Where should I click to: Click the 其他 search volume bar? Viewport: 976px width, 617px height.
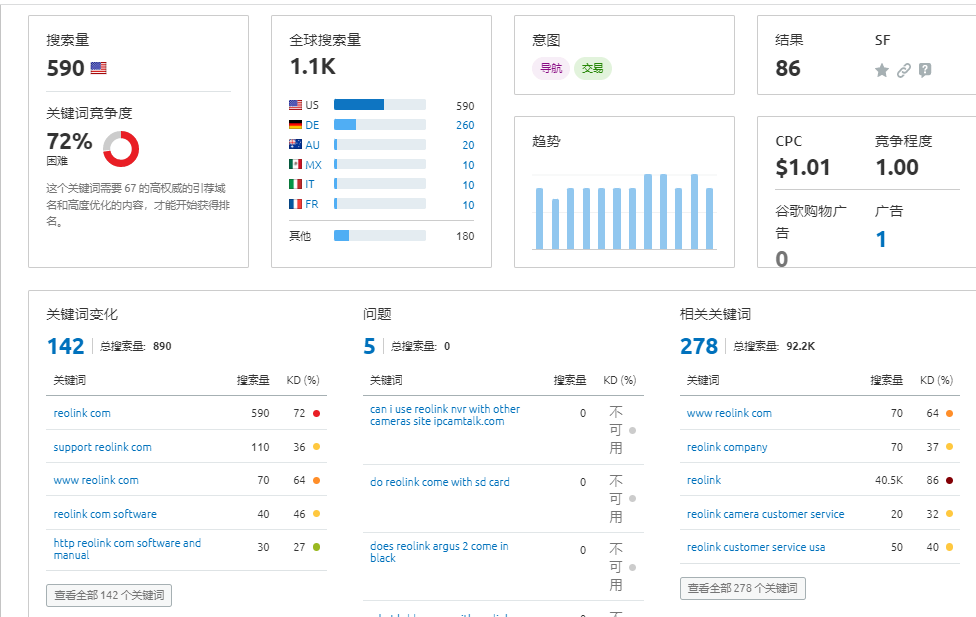pyautogui.click(x=380, y=235)
